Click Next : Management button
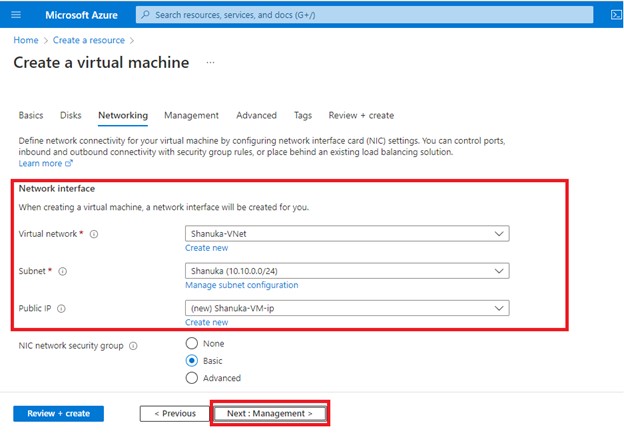This screenshot has width=624, height=439. pos(269,413)
